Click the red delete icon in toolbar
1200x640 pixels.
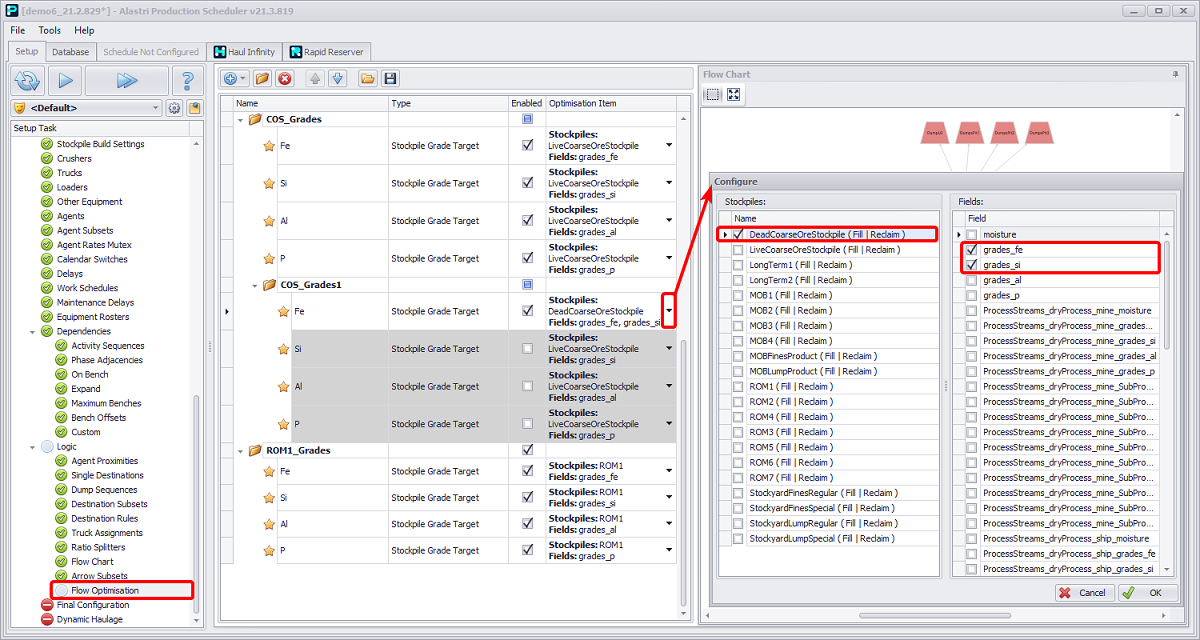(285, 78)
